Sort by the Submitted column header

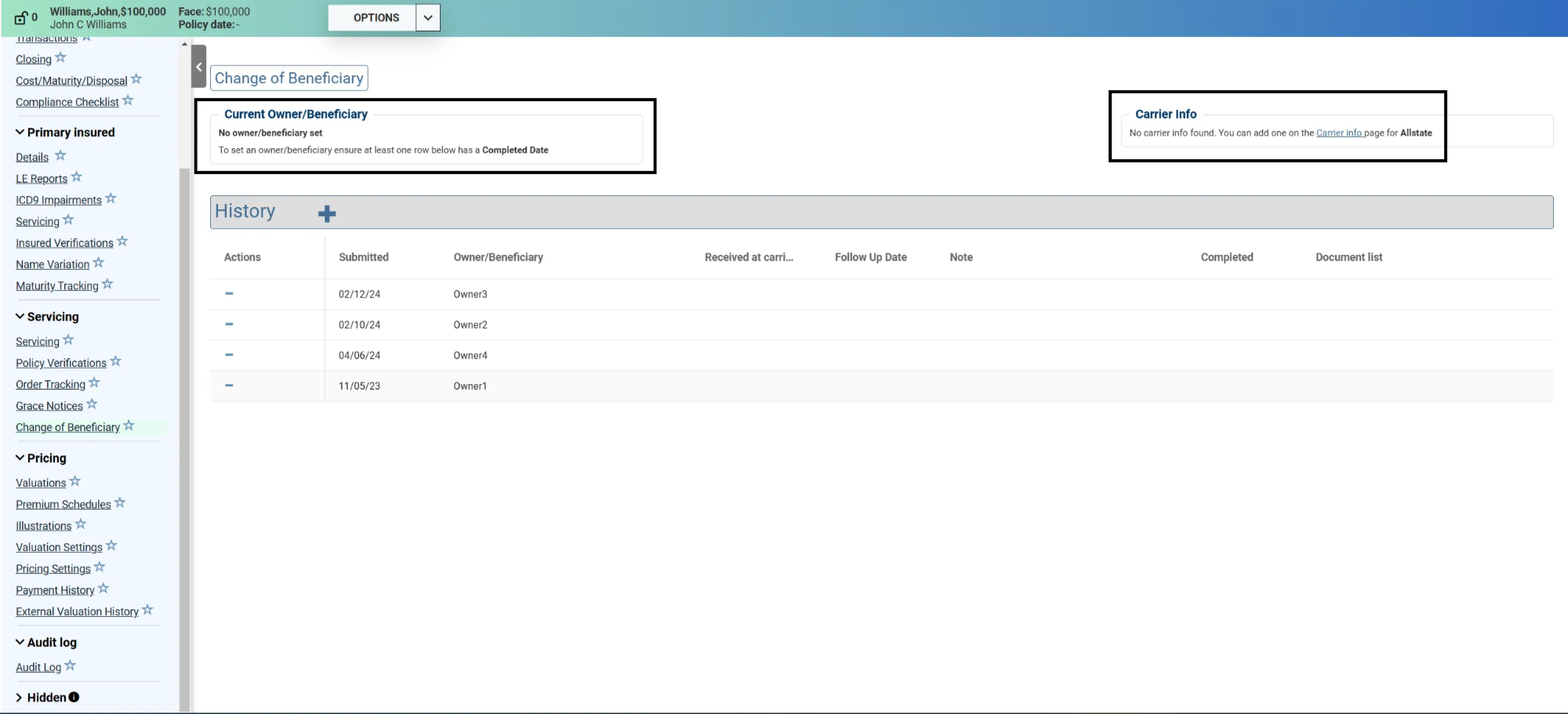364,257
